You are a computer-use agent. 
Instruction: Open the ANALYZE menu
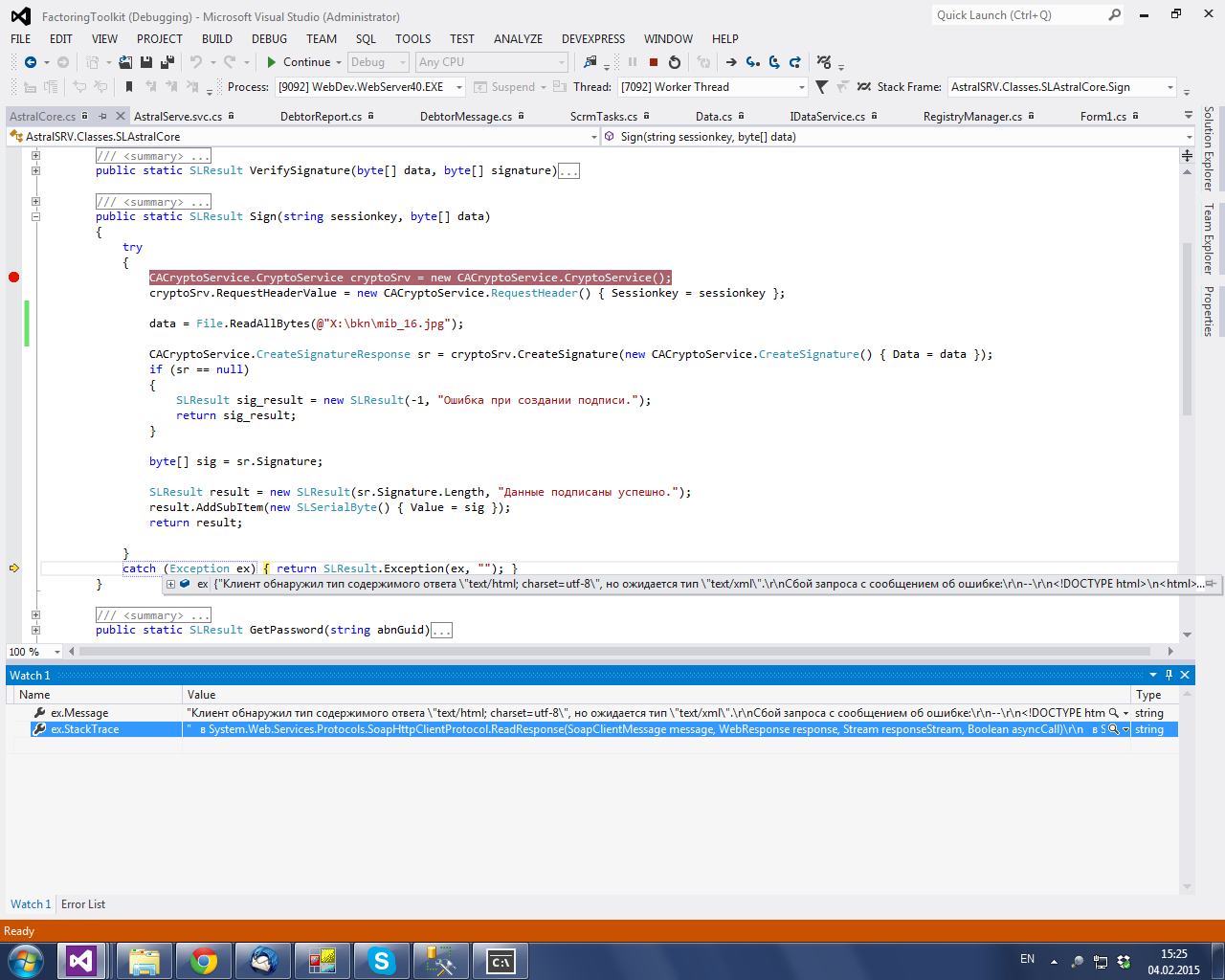click(518, 39)
